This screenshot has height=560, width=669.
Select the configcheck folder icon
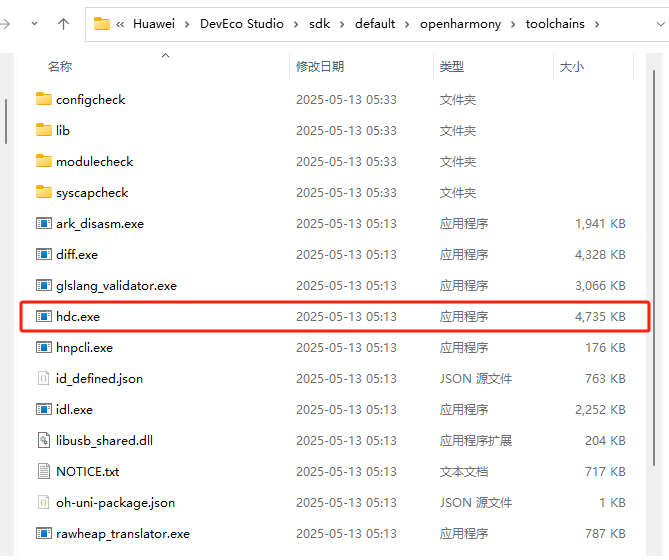coord(44,99)
